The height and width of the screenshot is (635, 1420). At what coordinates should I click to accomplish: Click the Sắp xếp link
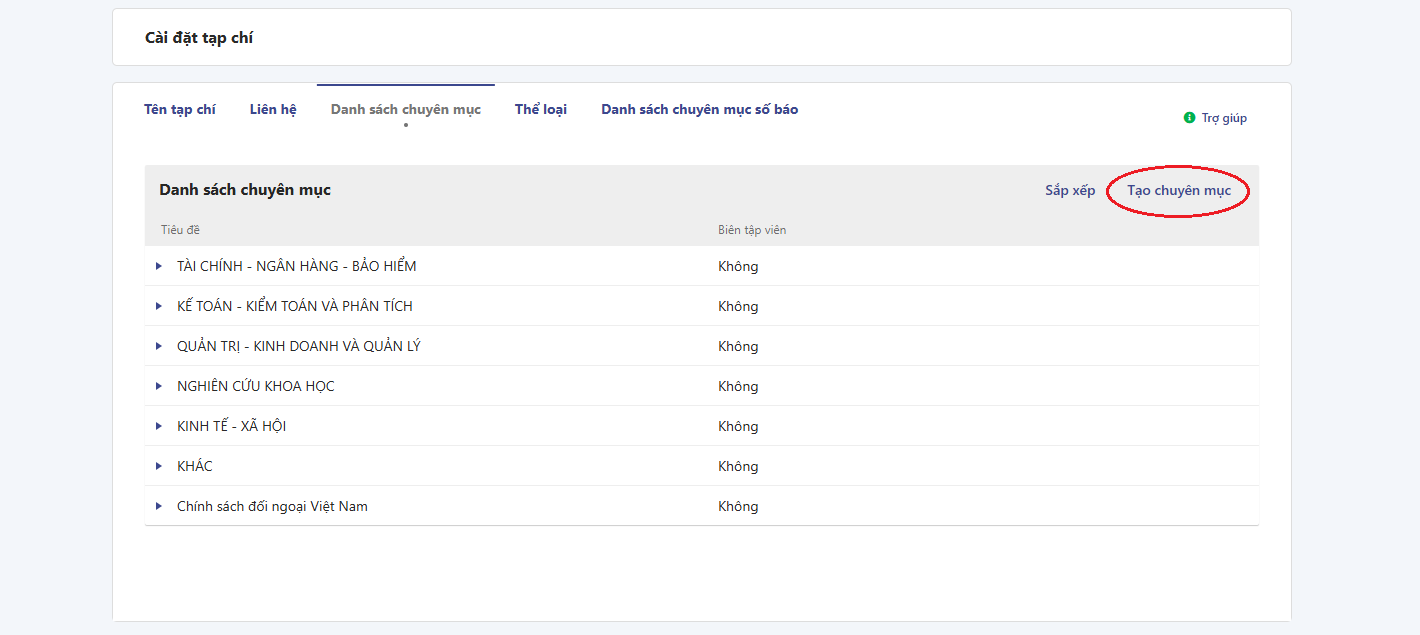pyautogui.click(x=1070, y=190)
